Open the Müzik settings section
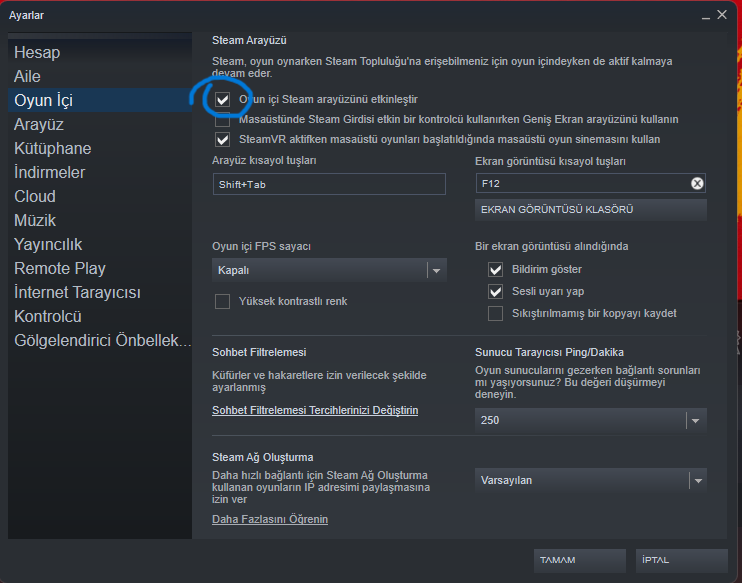Screen dimensions: 742x583 pyautogui.click(x=100, y=221)
